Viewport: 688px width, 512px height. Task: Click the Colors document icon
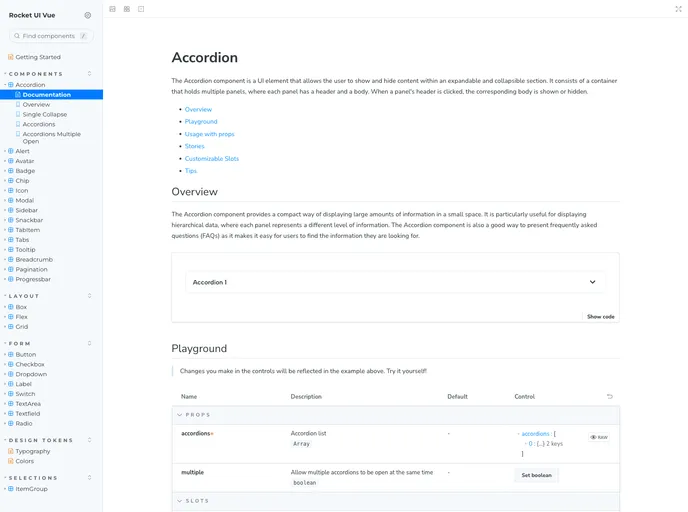point(11,461)
